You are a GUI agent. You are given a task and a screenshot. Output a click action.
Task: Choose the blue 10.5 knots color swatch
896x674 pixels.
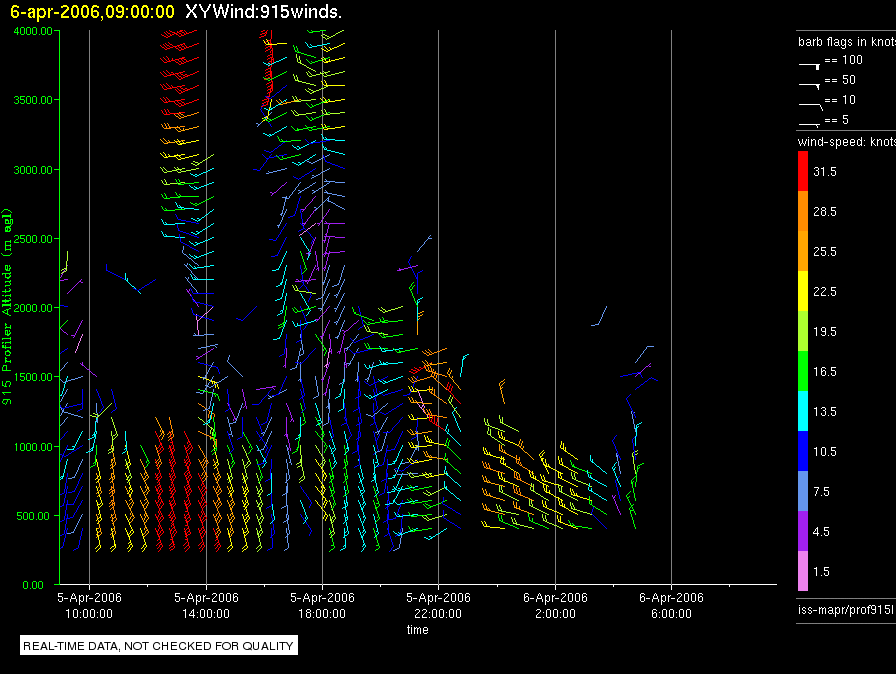pyautogui.click(x=802, y=452)
